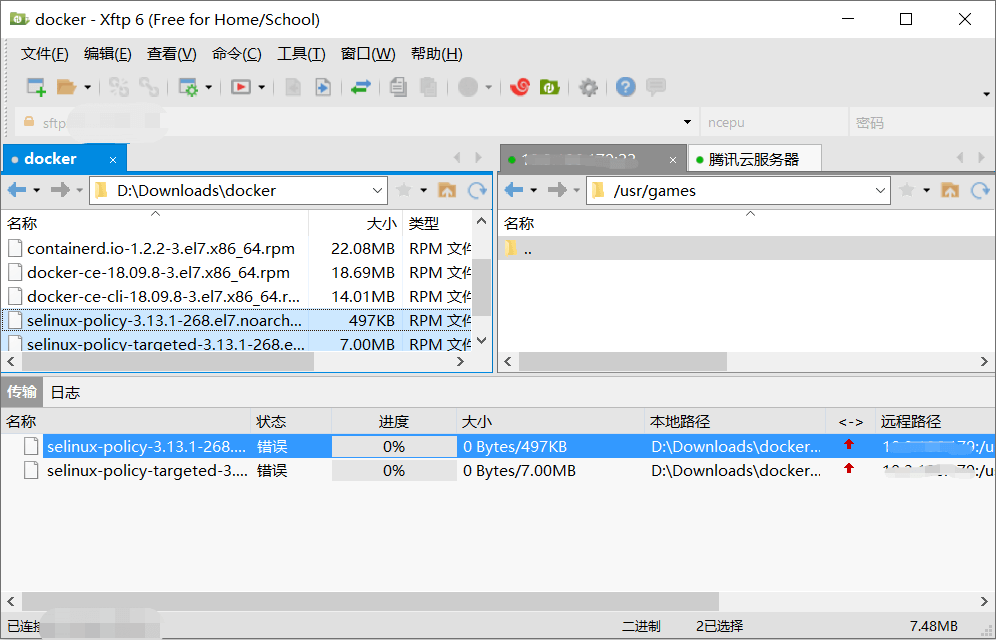The height and width of the screenshot is (640, 996).
Task: Click the green transfer arrows toolbar icon
Action: (361, 87)
